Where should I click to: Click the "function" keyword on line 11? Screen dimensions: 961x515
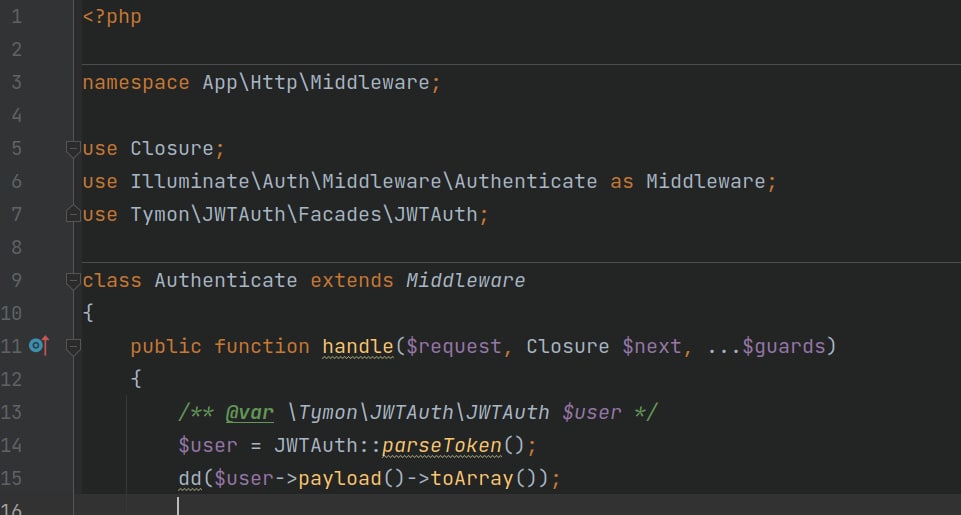coord(262,347)
